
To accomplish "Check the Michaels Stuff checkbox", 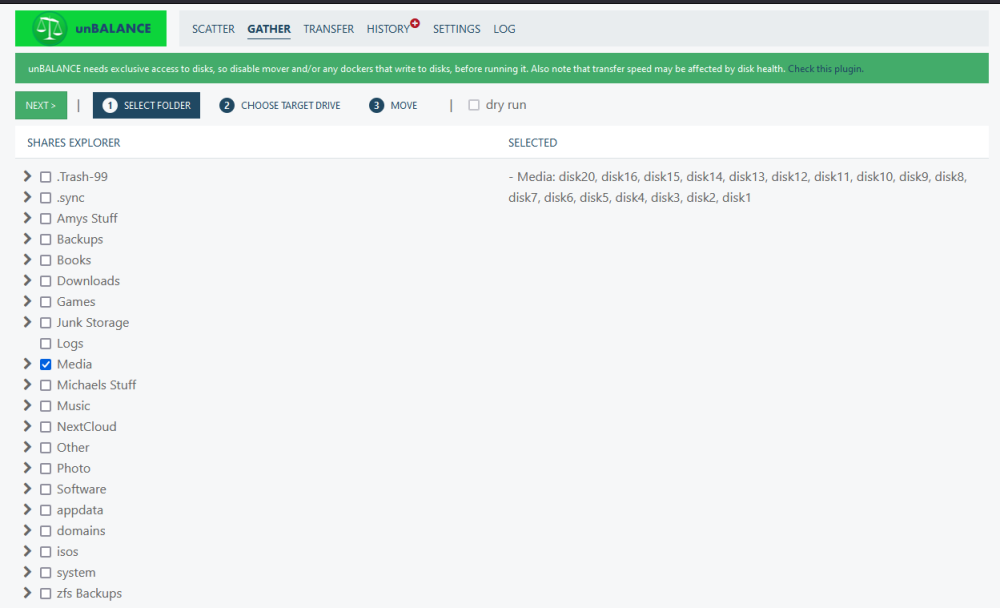I will click(x=45, y=385).
